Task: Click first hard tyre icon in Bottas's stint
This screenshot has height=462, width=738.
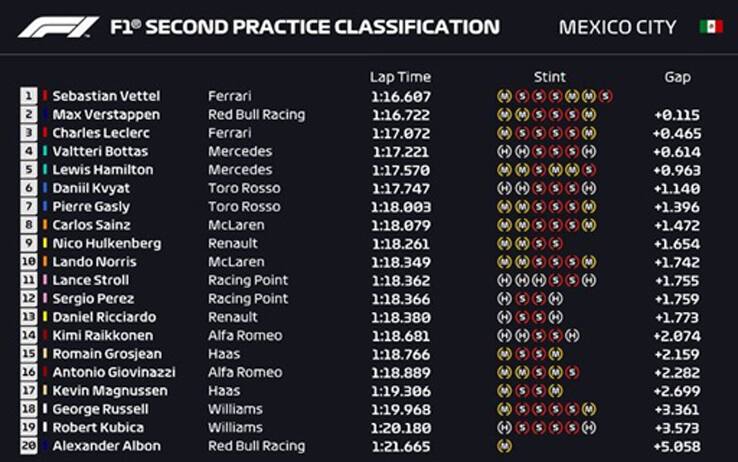Action: (503, 152)
